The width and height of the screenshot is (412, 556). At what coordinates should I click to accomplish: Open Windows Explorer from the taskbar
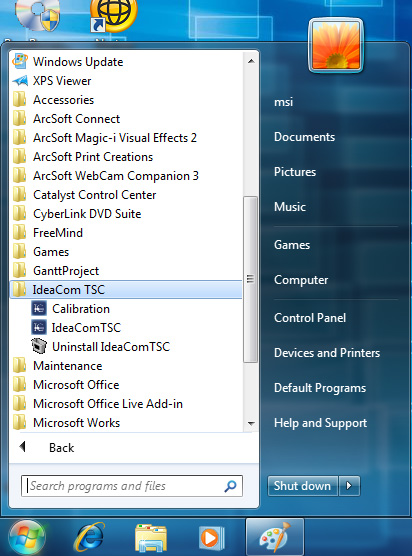point(151,538)
